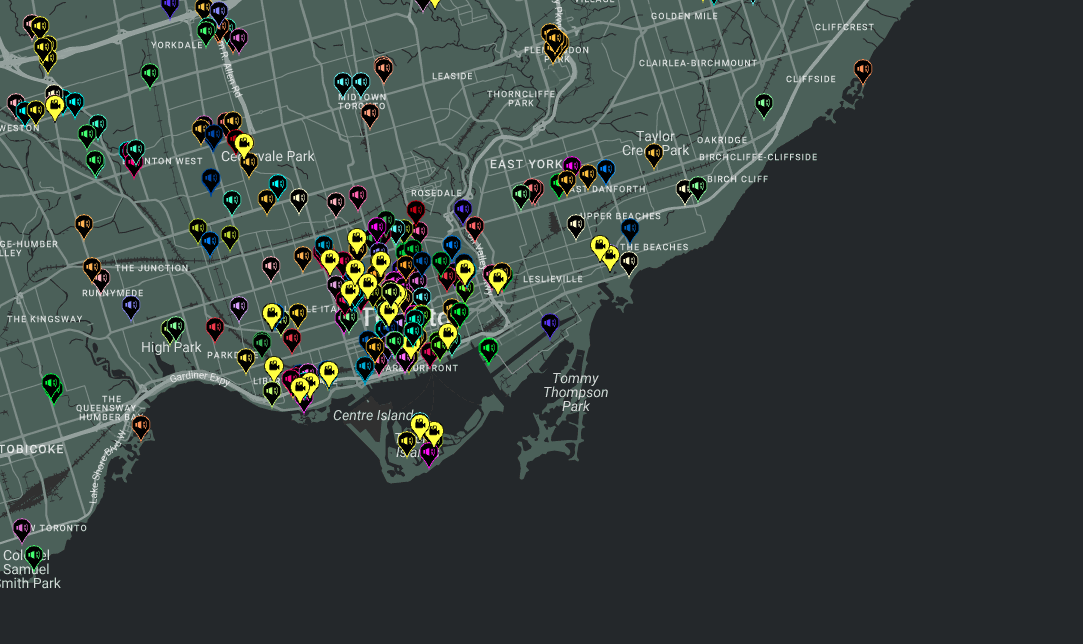Open green speaker marker at Colonel Samuel Smith Park

tap(34, 555)
